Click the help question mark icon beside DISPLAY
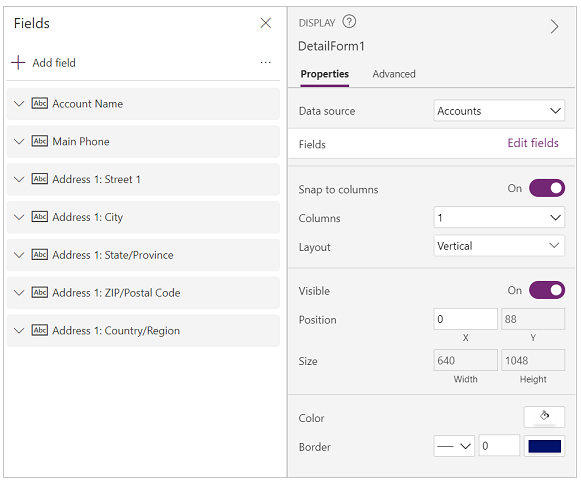This screenshot has width=581, height=483. click(x=349, y=21)
